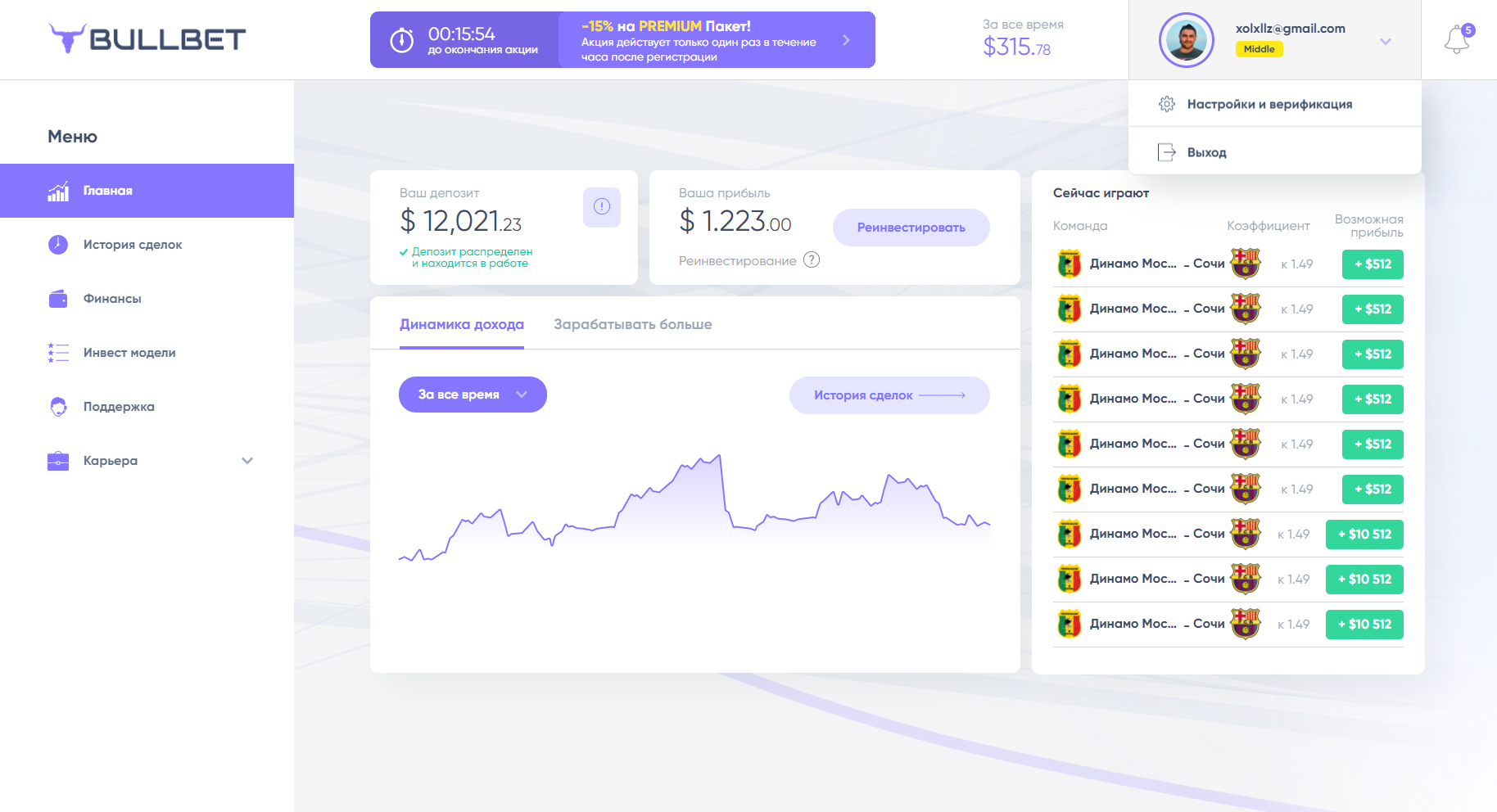Expand the account dropdown chevron
Image resolution: width=1497 pixels, height=812 pixels.
click(x=1386, y=41)
